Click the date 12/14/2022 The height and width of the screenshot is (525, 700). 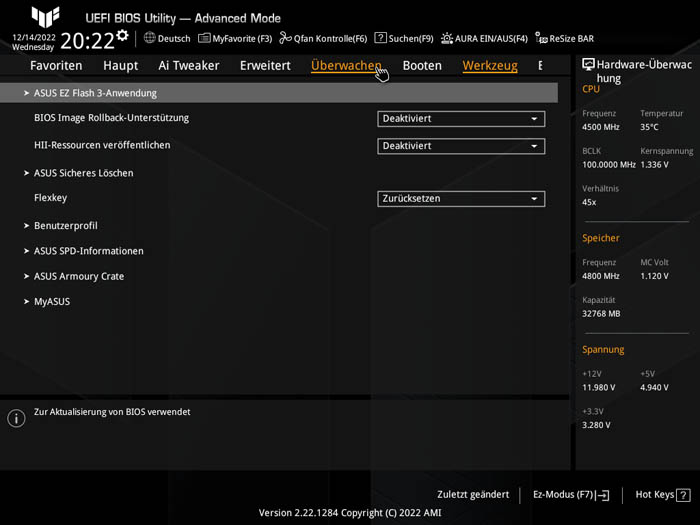(x=34, y=38)
